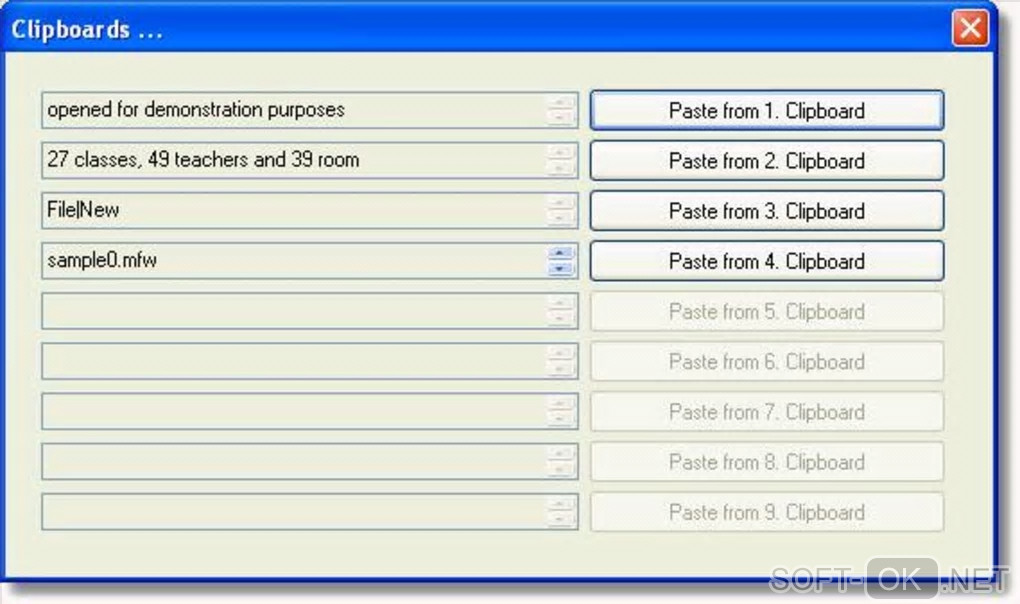Viewport: 1020px width, 604px height.
Task: Select Paste from 3. Clipboard button
Action: click(x=766, y=211)
